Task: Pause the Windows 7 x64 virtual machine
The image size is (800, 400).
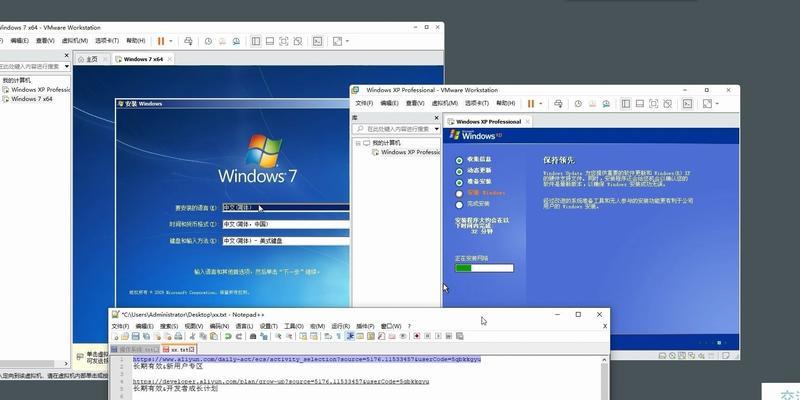Action: pos(161,41)
